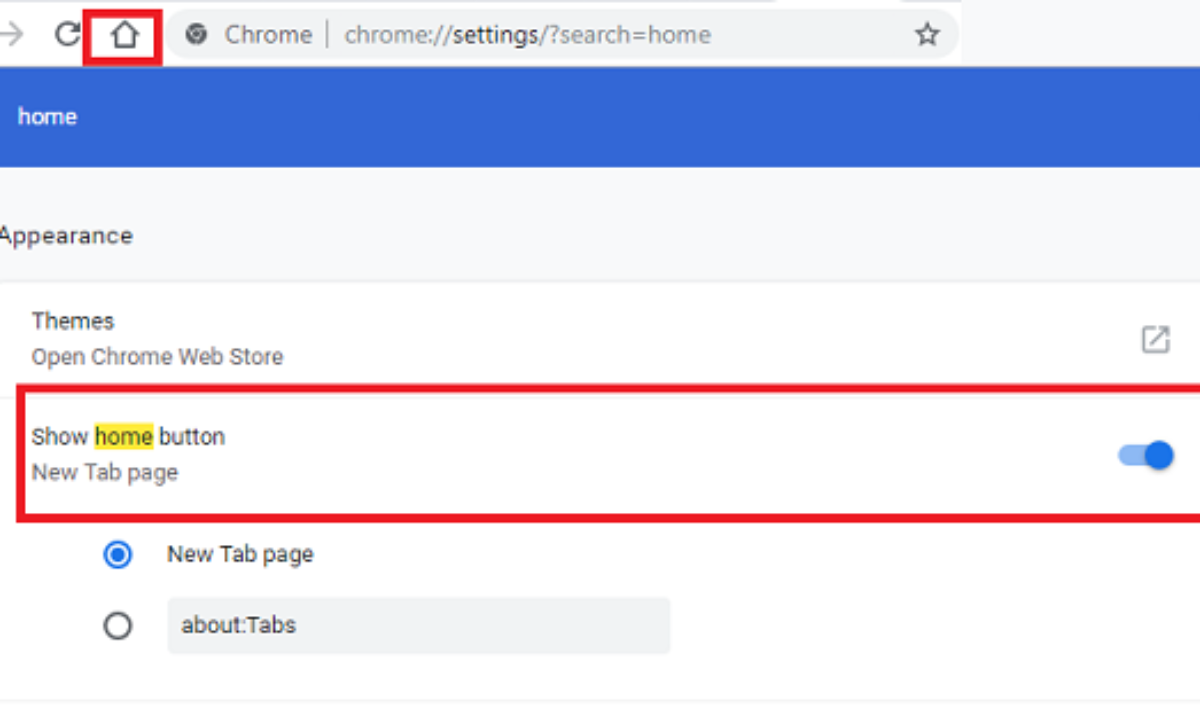Click the about:Tabs custom URL field
Viewport: 1200px width, 720px height.
pos(418,626)
